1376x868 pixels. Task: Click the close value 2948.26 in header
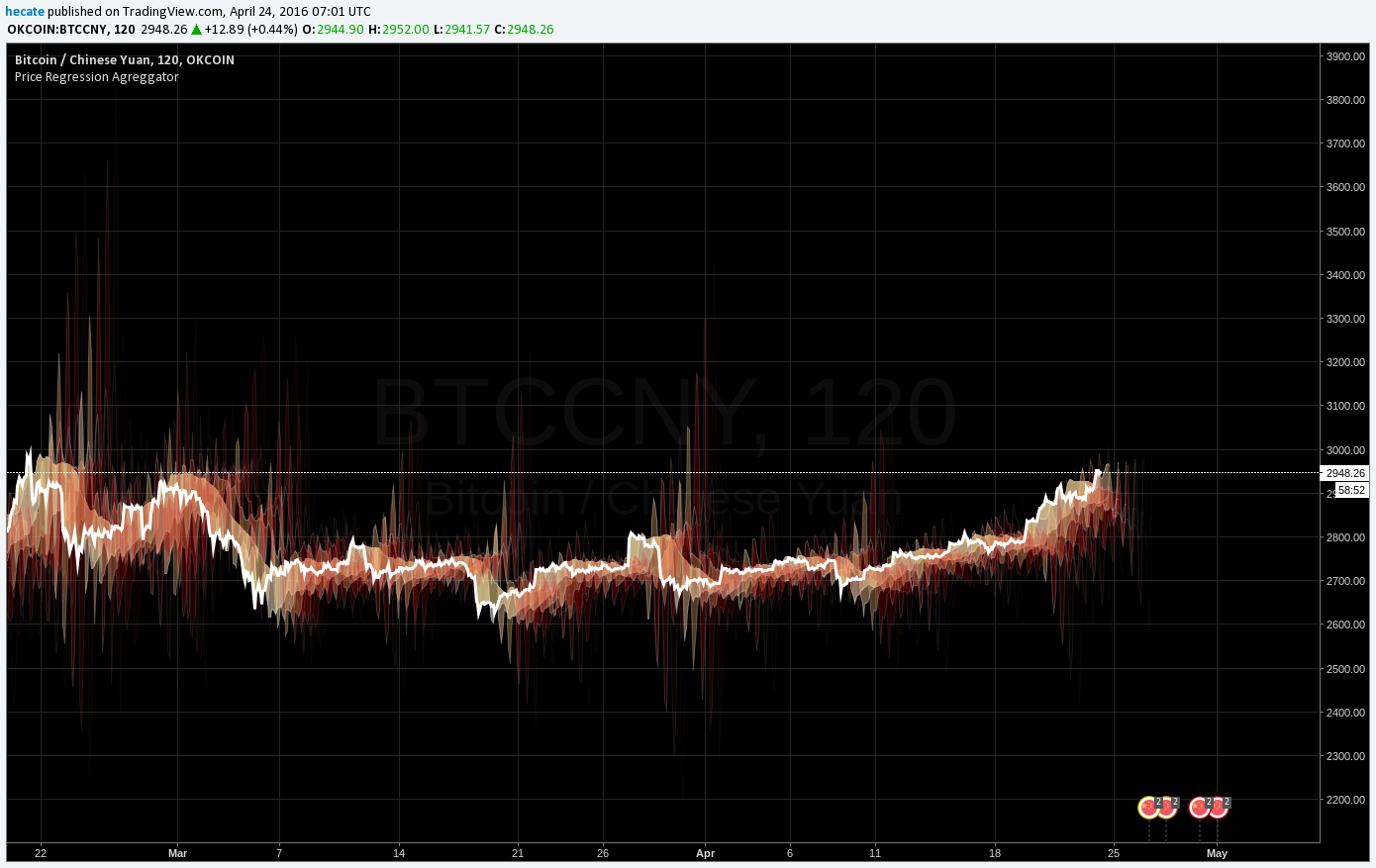pos(531,29)
